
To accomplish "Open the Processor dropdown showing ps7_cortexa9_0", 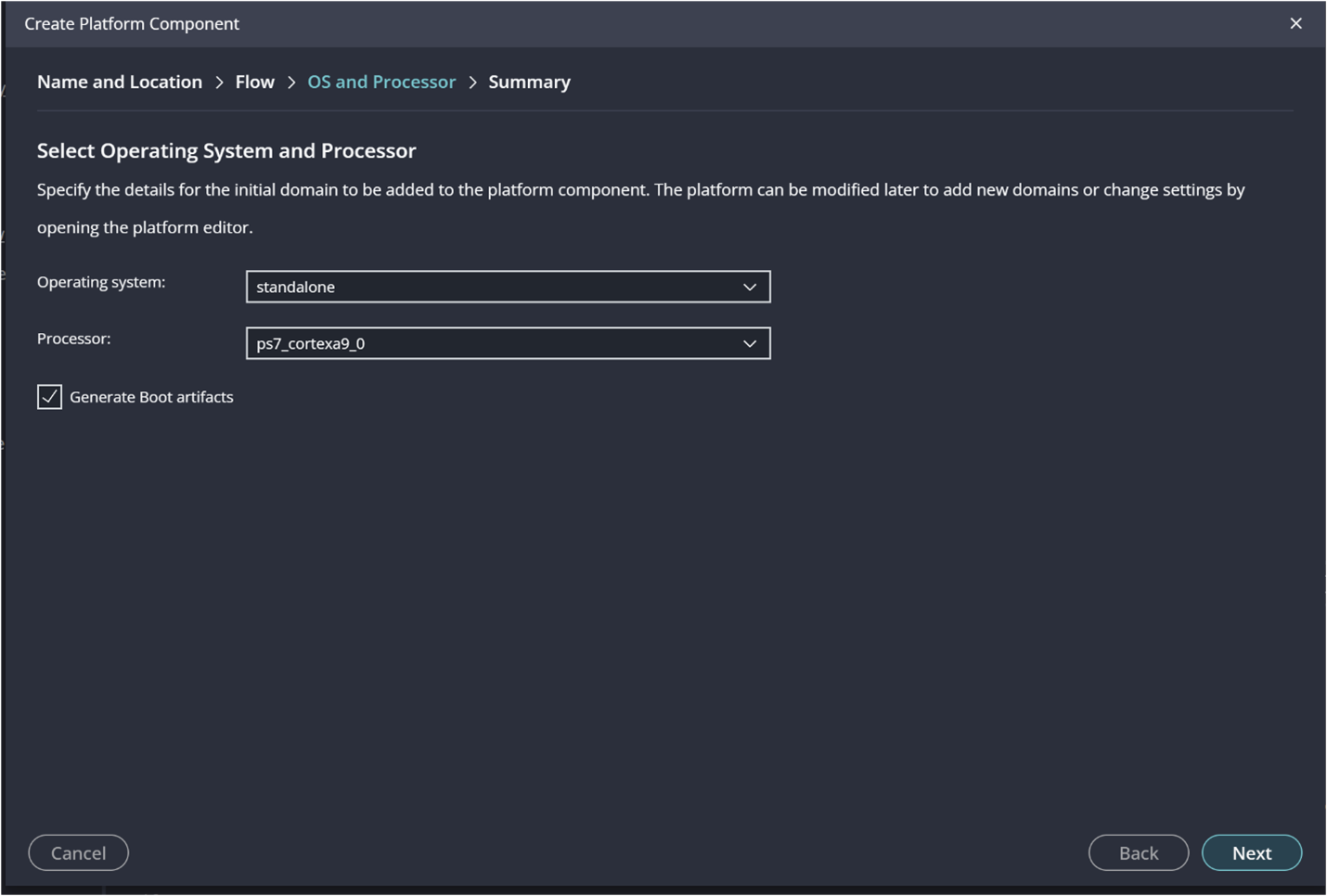I will click(508, 343).
